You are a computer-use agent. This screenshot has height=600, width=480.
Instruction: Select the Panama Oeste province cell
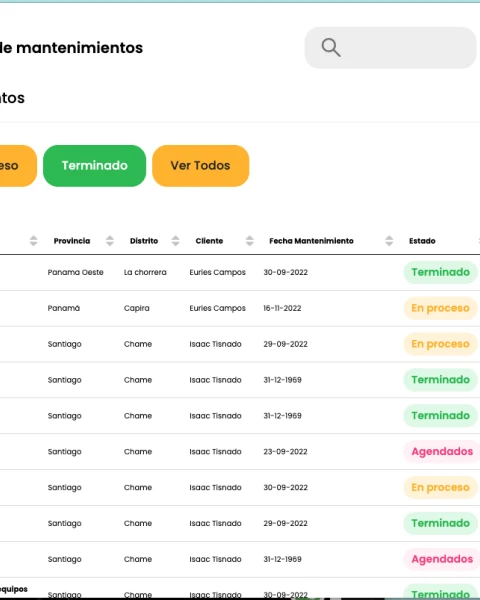click(x=75, y=272)
